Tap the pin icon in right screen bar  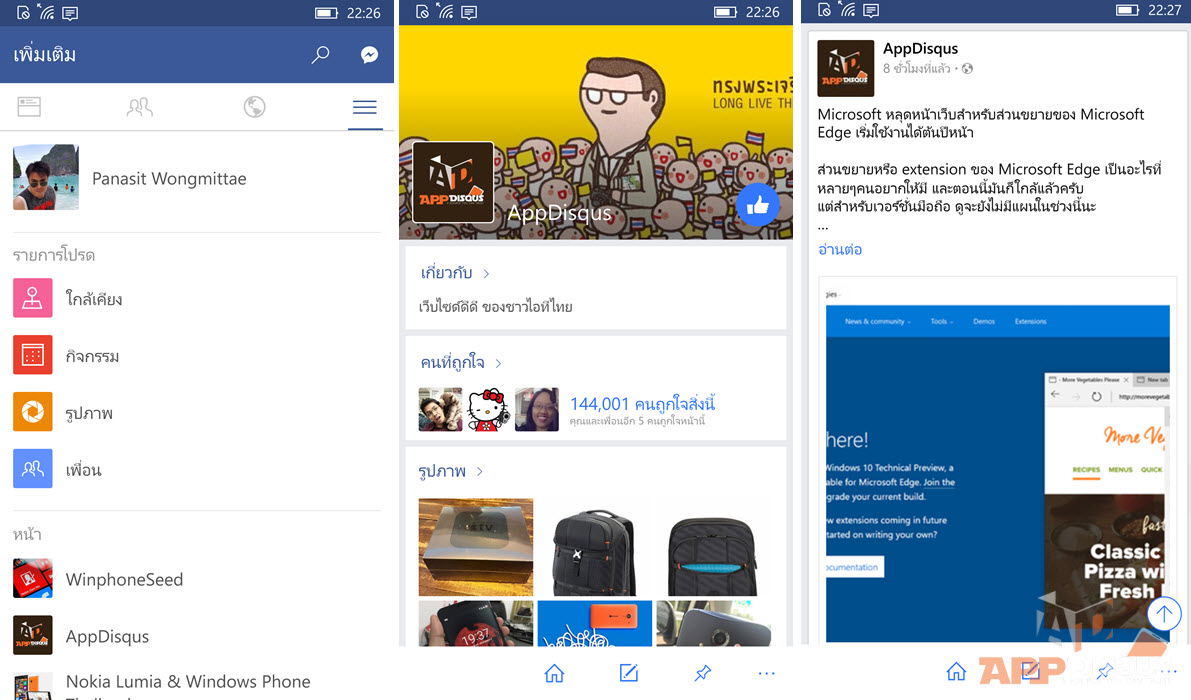pyautogui.click(x=1105, y=671)
